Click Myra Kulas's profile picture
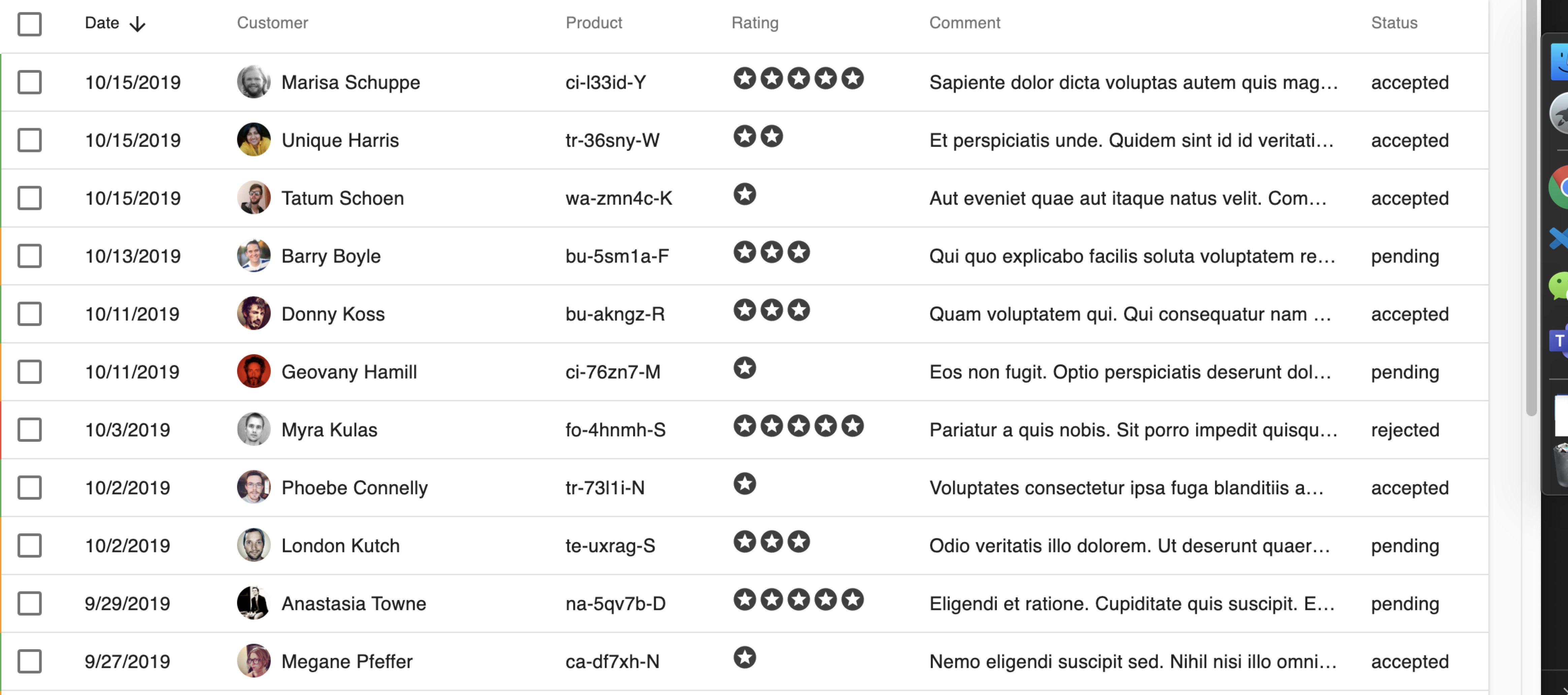1568x695 pixels. [254, 429]
